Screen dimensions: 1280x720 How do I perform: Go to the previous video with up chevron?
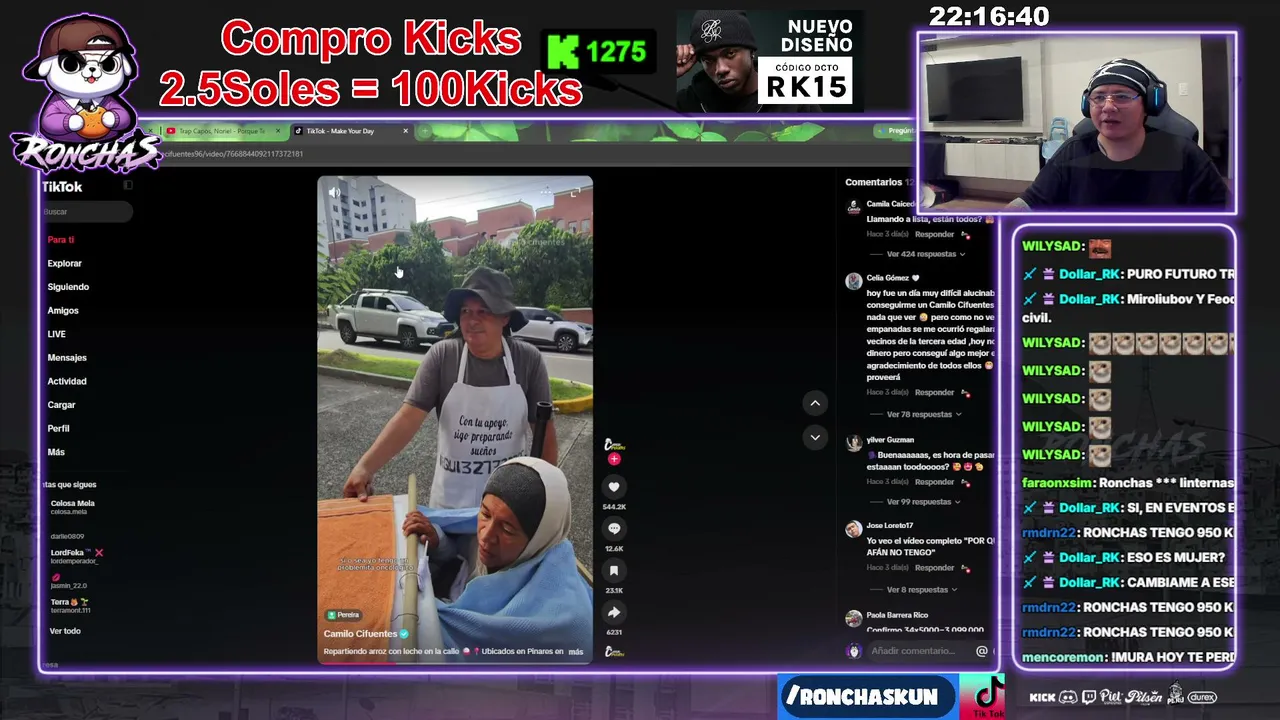pyautogui.click(x=815, y=403)
